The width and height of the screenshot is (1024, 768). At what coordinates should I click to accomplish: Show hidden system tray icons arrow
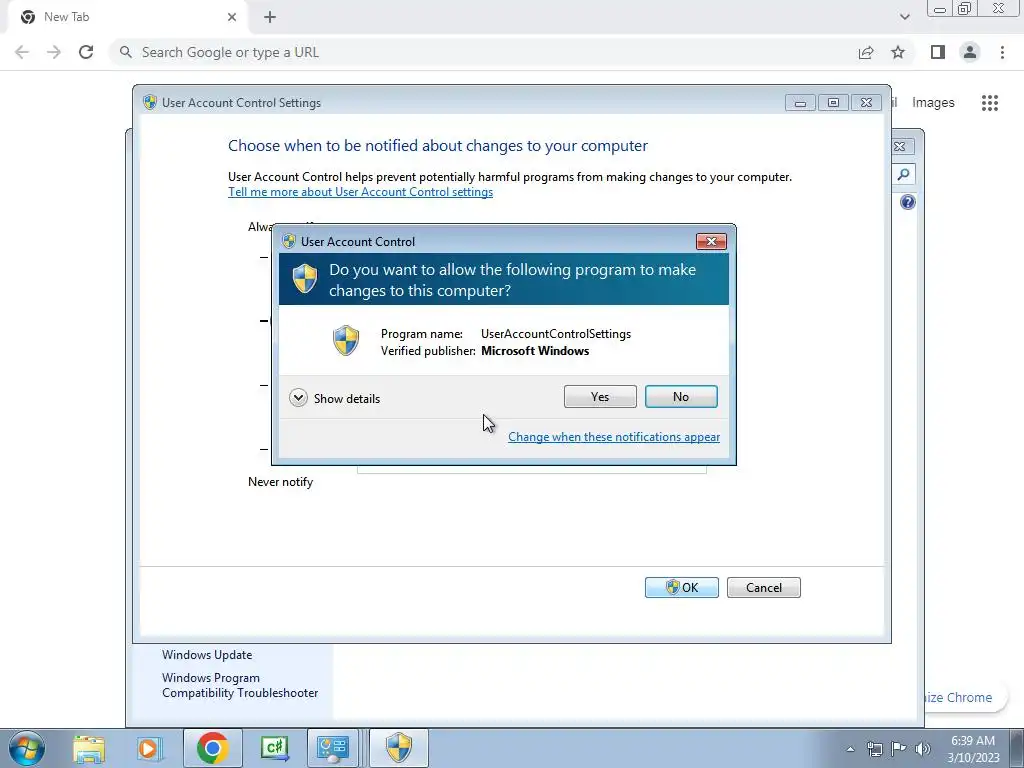[850, 749]
